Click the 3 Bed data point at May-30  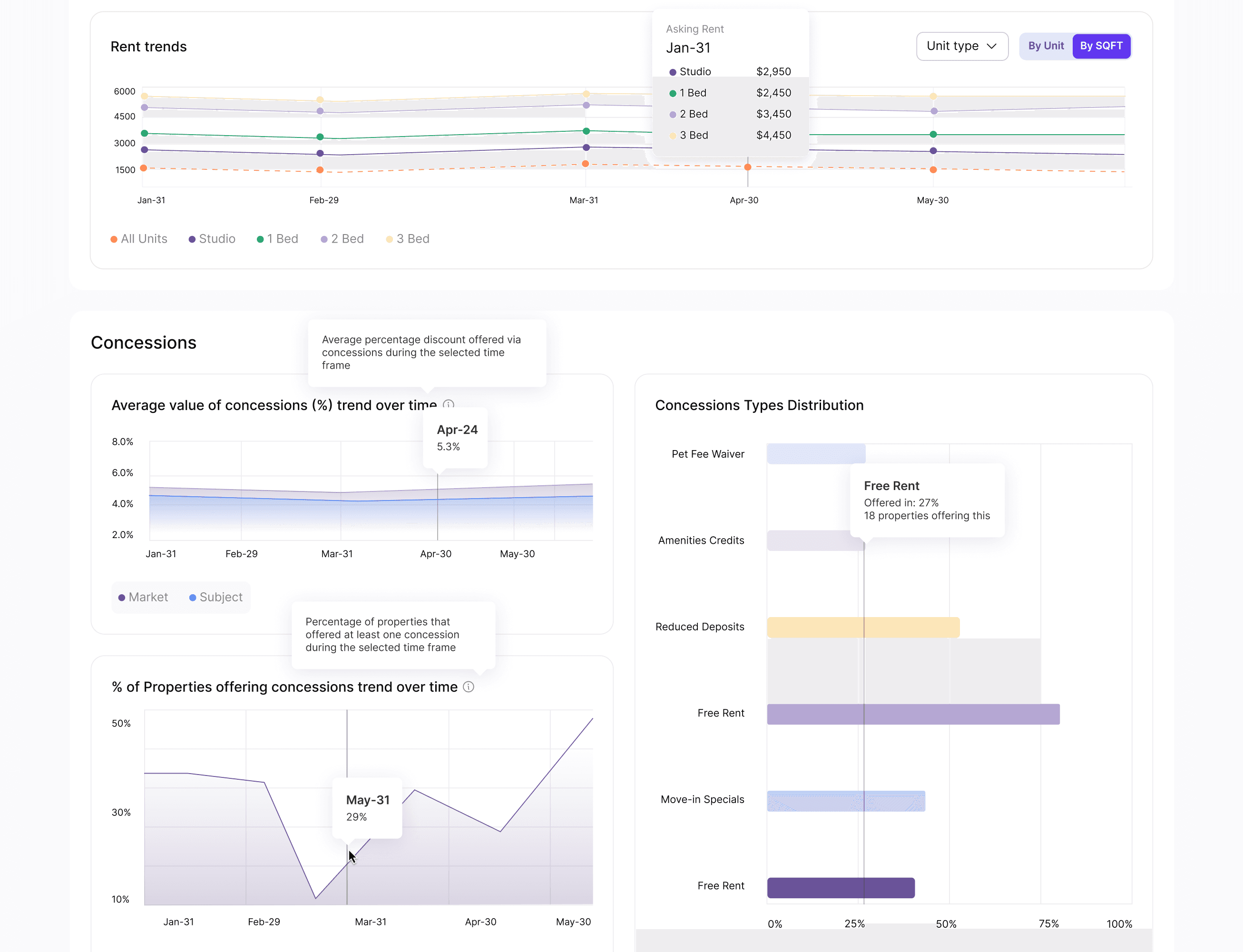pos(933,96)
